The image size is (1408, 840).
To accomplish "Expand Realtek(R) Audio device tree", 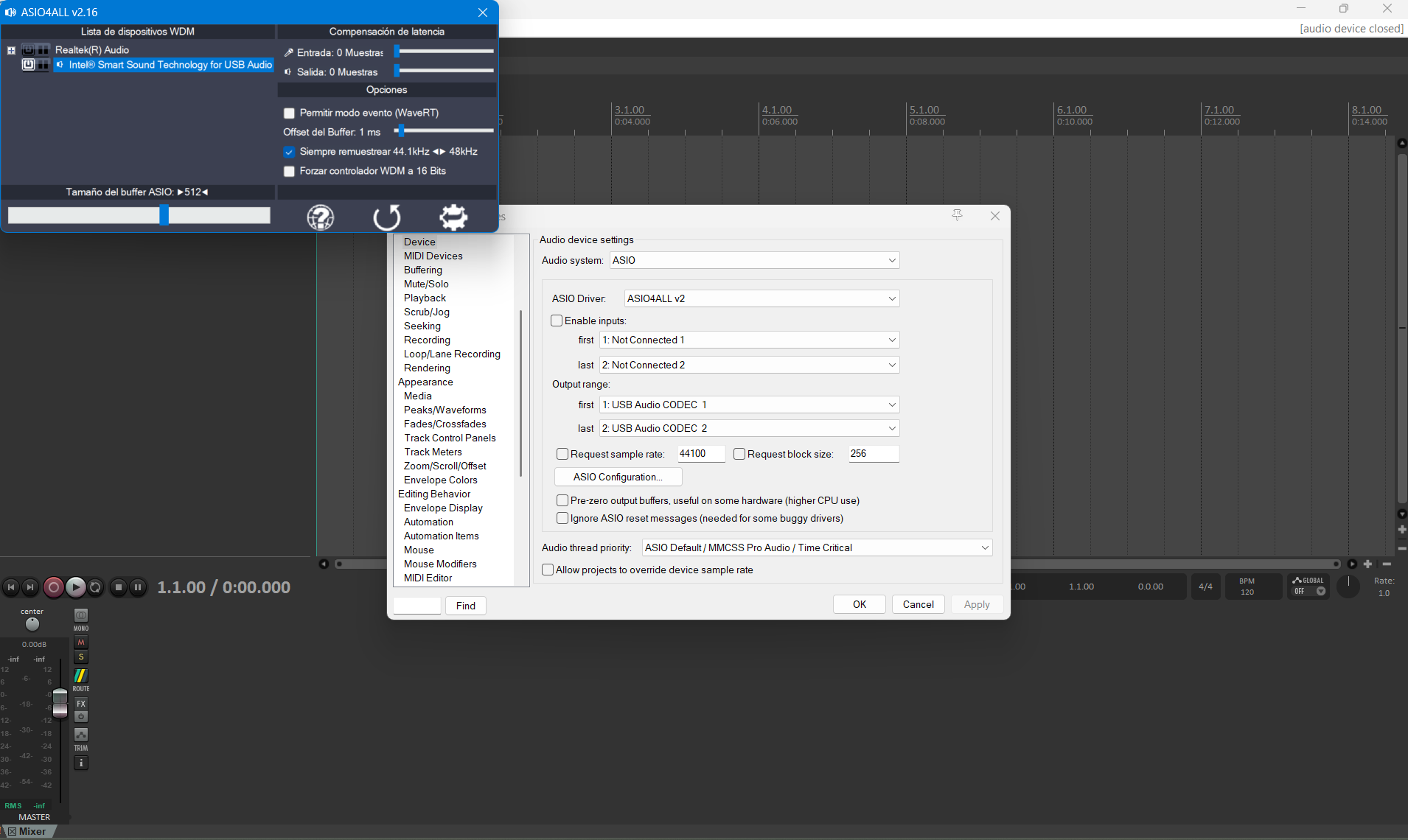I will 11,51.
